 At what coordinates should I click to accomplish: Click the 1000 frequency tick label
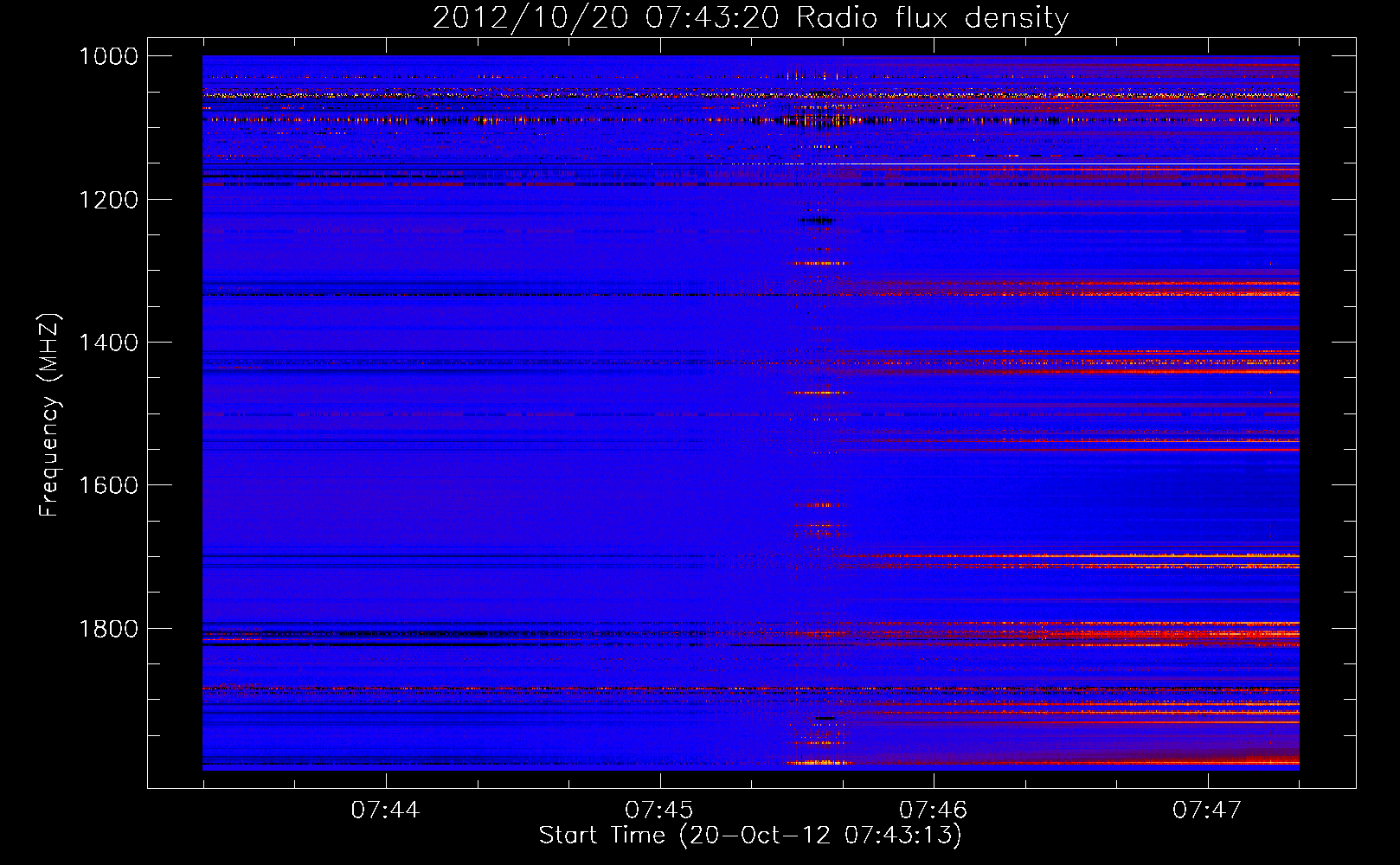tap(108, 56)
